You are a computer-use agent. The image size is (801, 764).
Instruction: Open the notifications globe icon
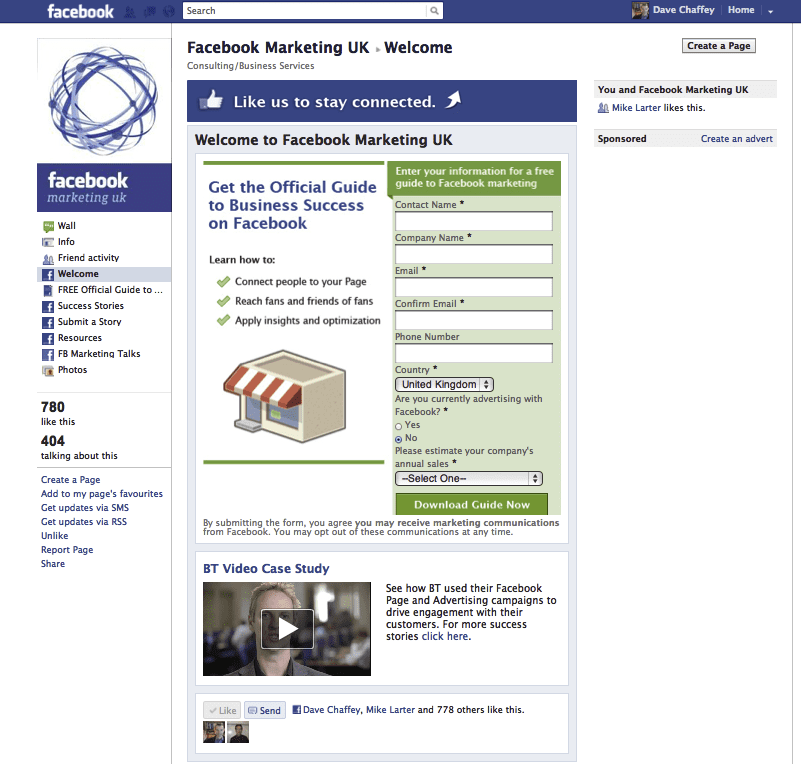click(169, 12)
